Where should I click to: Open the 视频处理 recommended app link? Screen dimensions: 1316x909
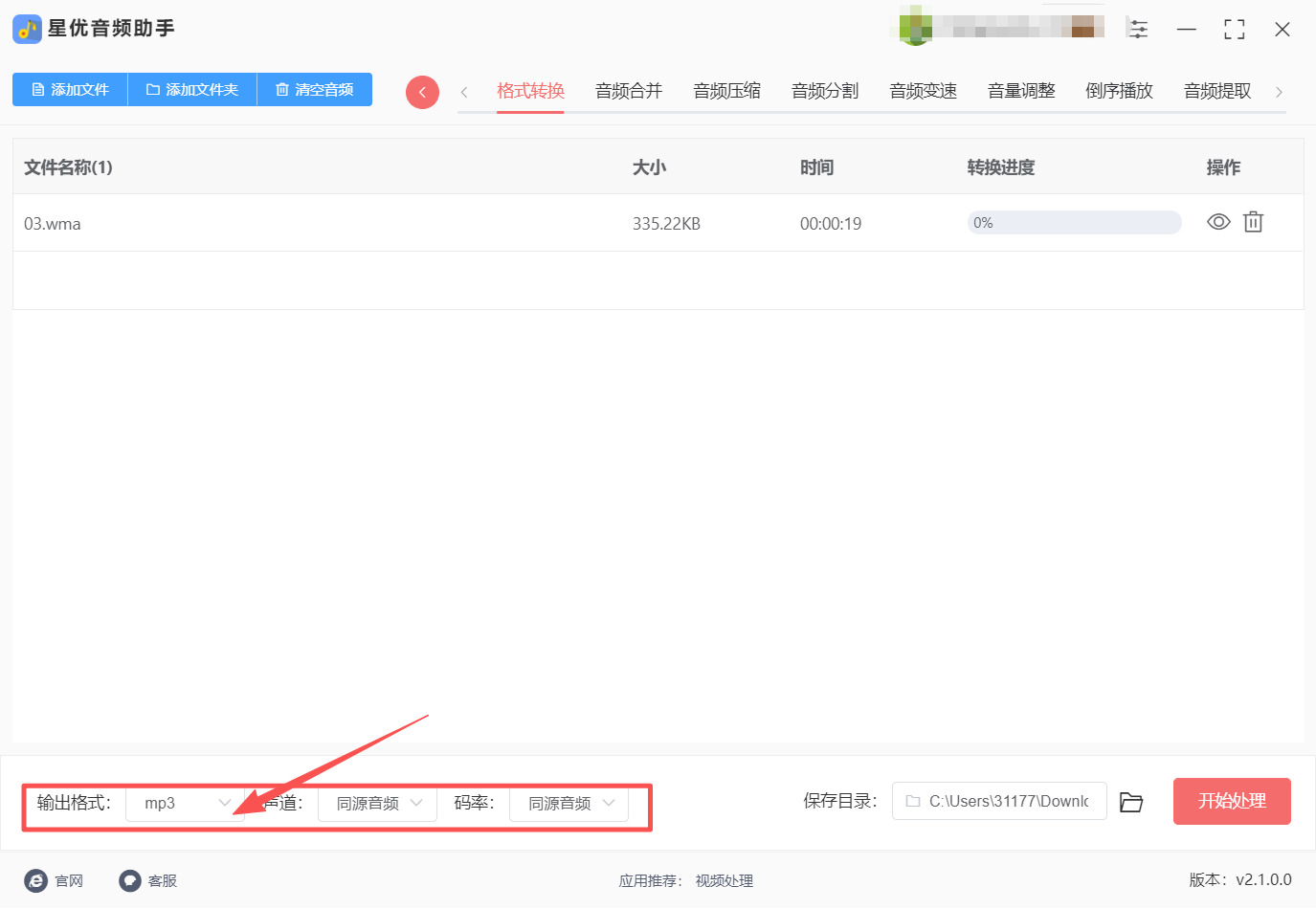point(725,881)
